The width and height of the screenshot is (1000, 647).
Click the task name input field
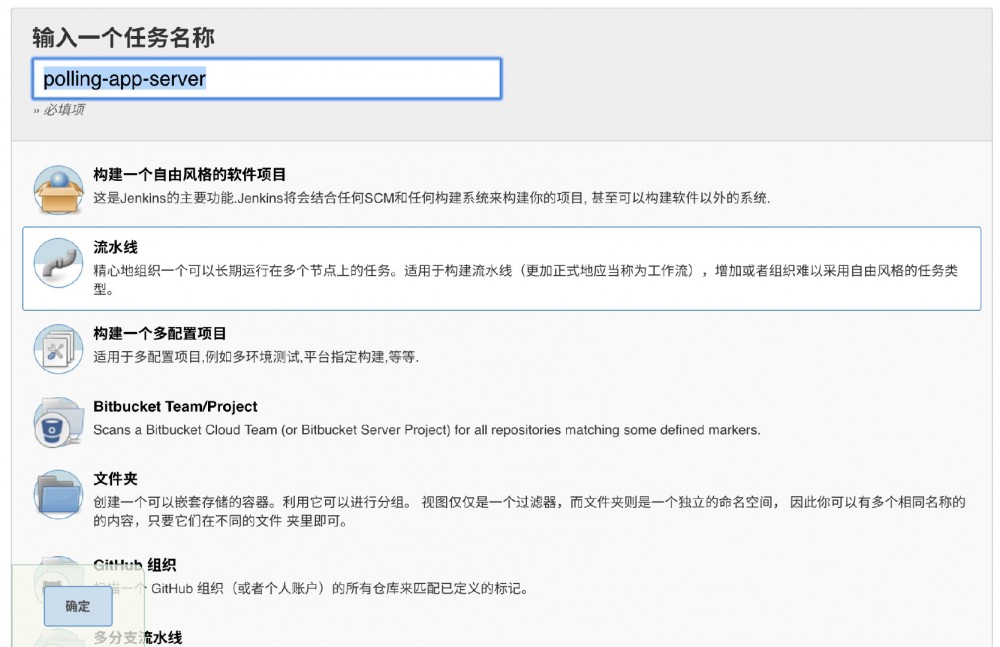tap(267, 79)
